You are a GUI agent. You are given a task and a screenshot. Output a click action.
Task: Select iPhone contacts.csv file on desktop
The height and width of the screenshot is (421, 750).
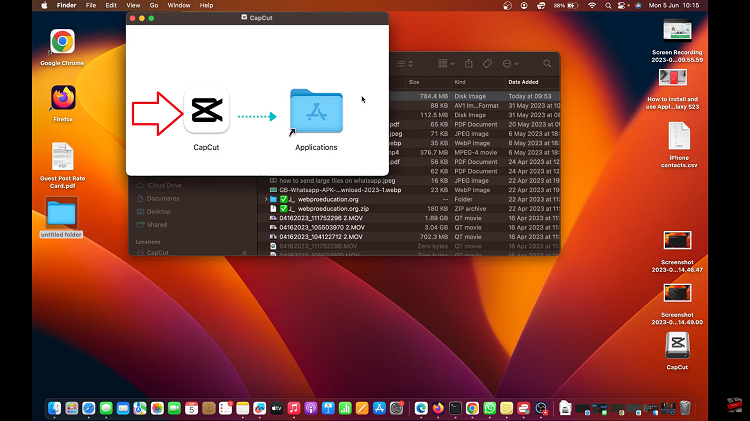tap(679, 136)
